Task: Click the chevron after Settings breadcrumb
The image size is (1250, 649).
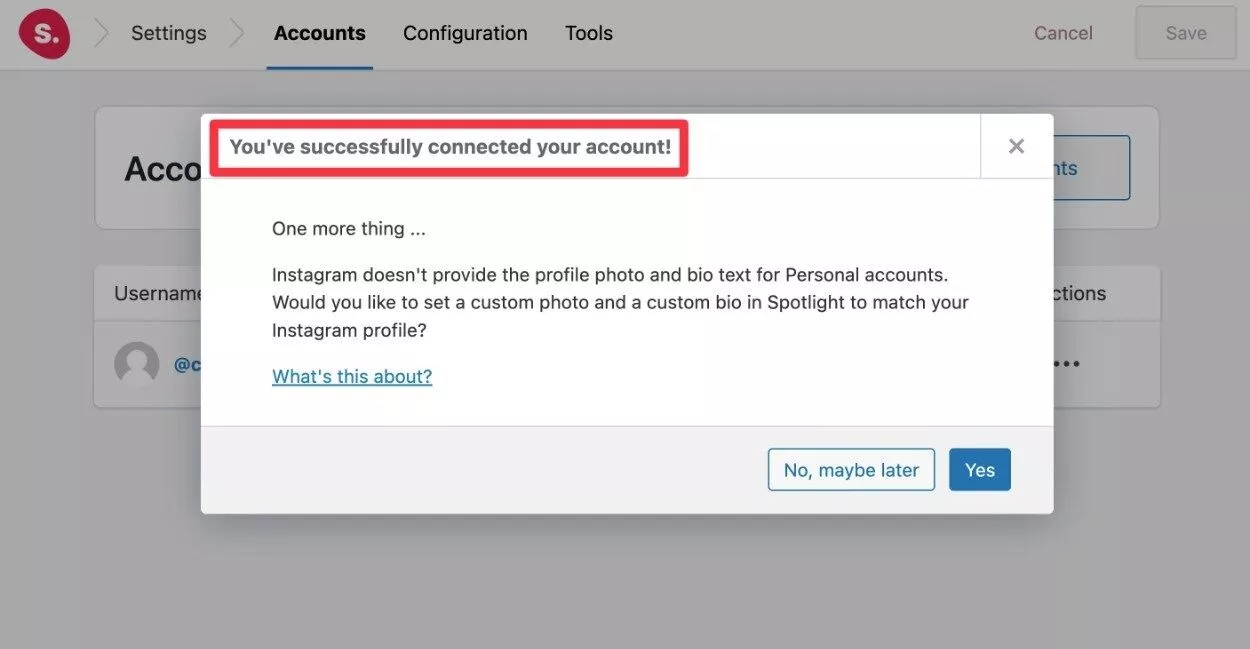Action: tap(237, 33)
